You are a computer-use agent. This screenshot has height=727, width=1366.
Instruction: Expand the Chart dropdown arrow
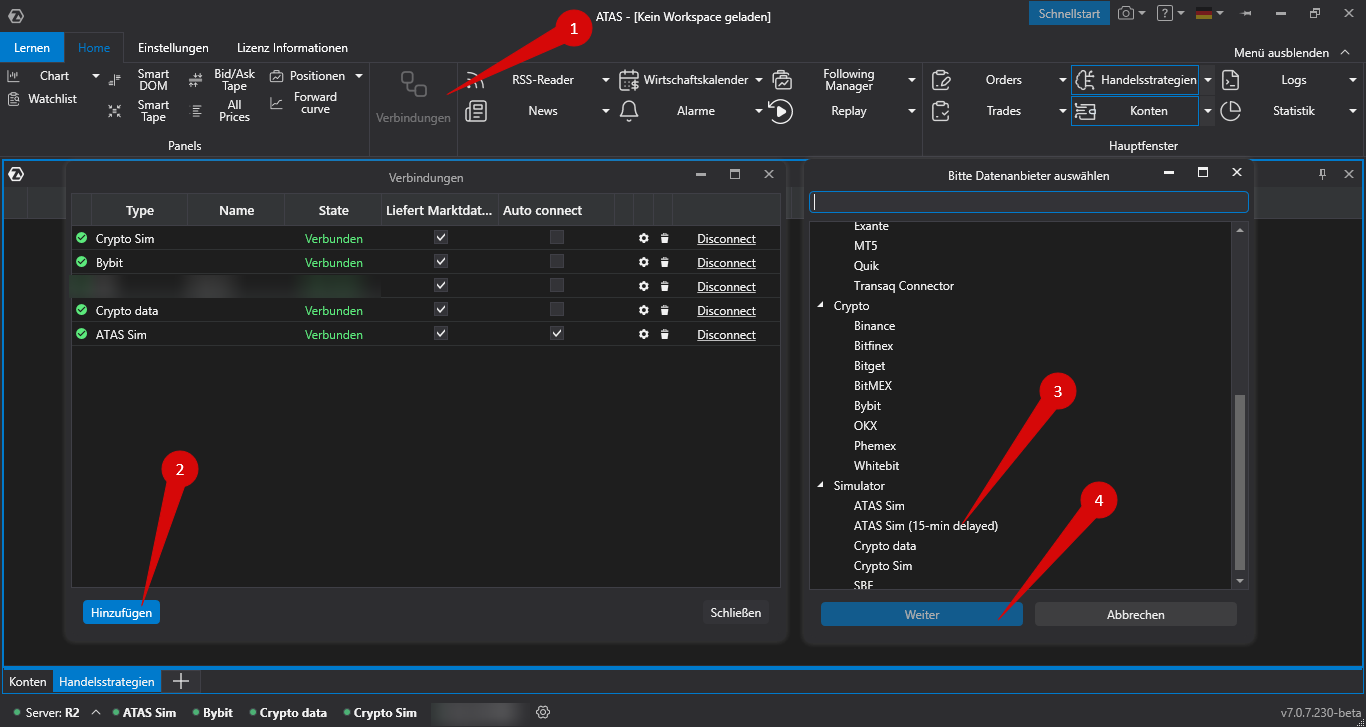point(96,76)
